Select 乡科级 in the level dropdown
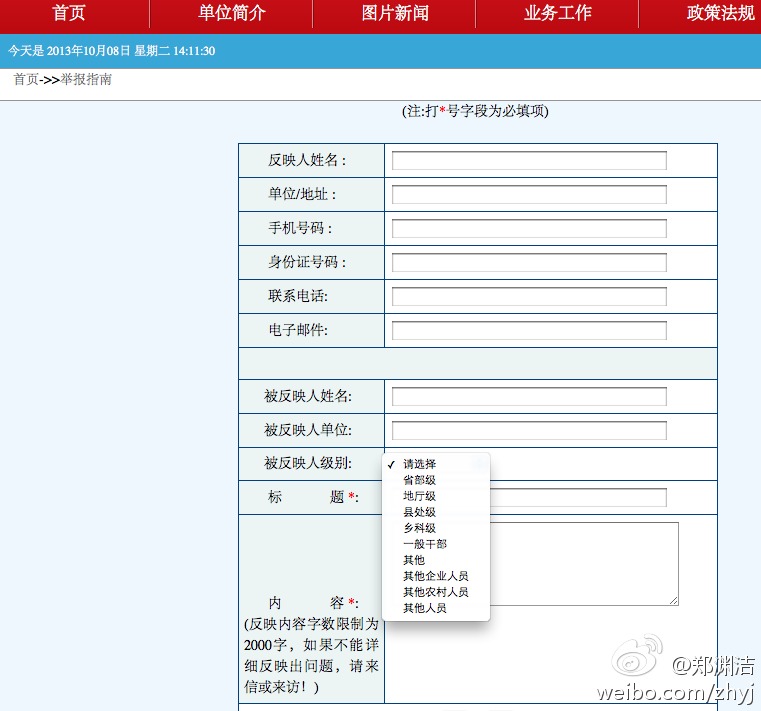 (x=436, y=528)
